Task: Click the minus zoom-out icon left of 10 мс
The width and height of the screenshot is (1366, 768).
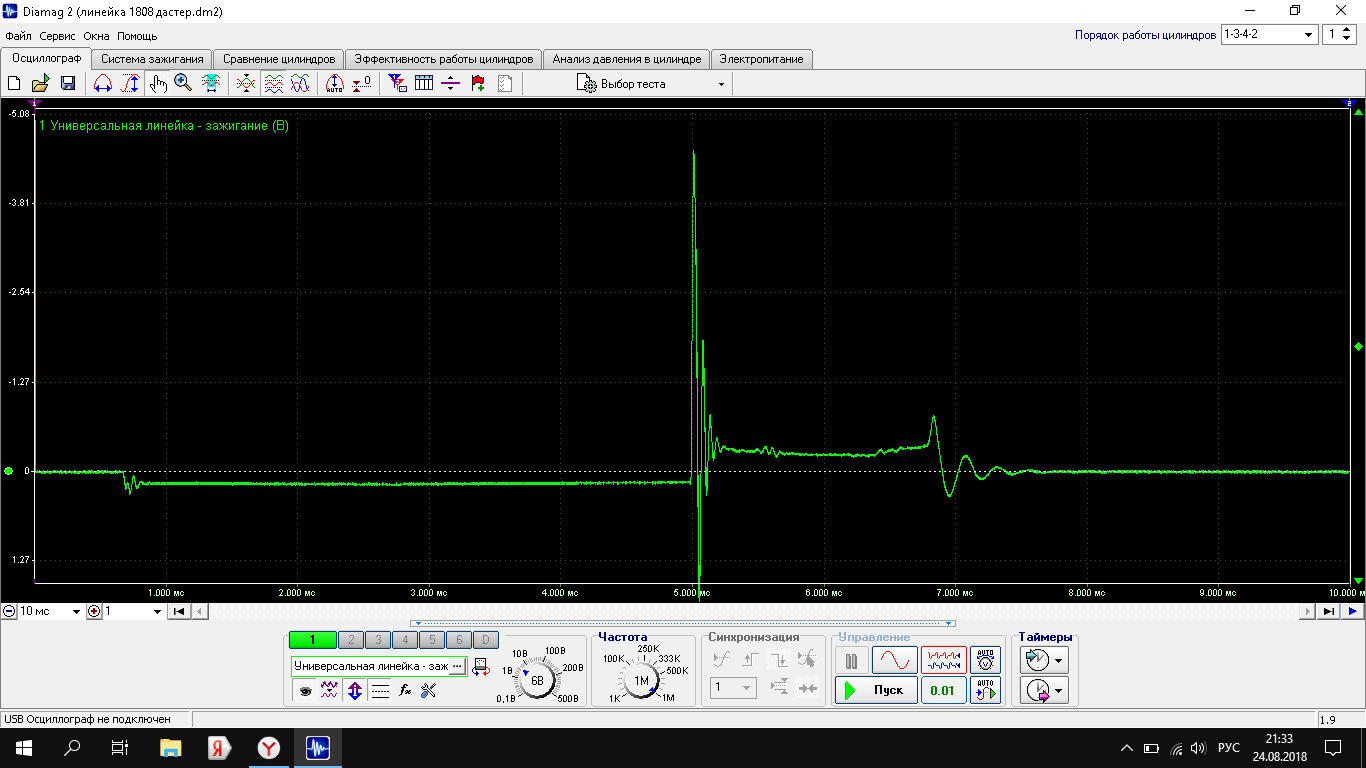Action: [9, 611]
